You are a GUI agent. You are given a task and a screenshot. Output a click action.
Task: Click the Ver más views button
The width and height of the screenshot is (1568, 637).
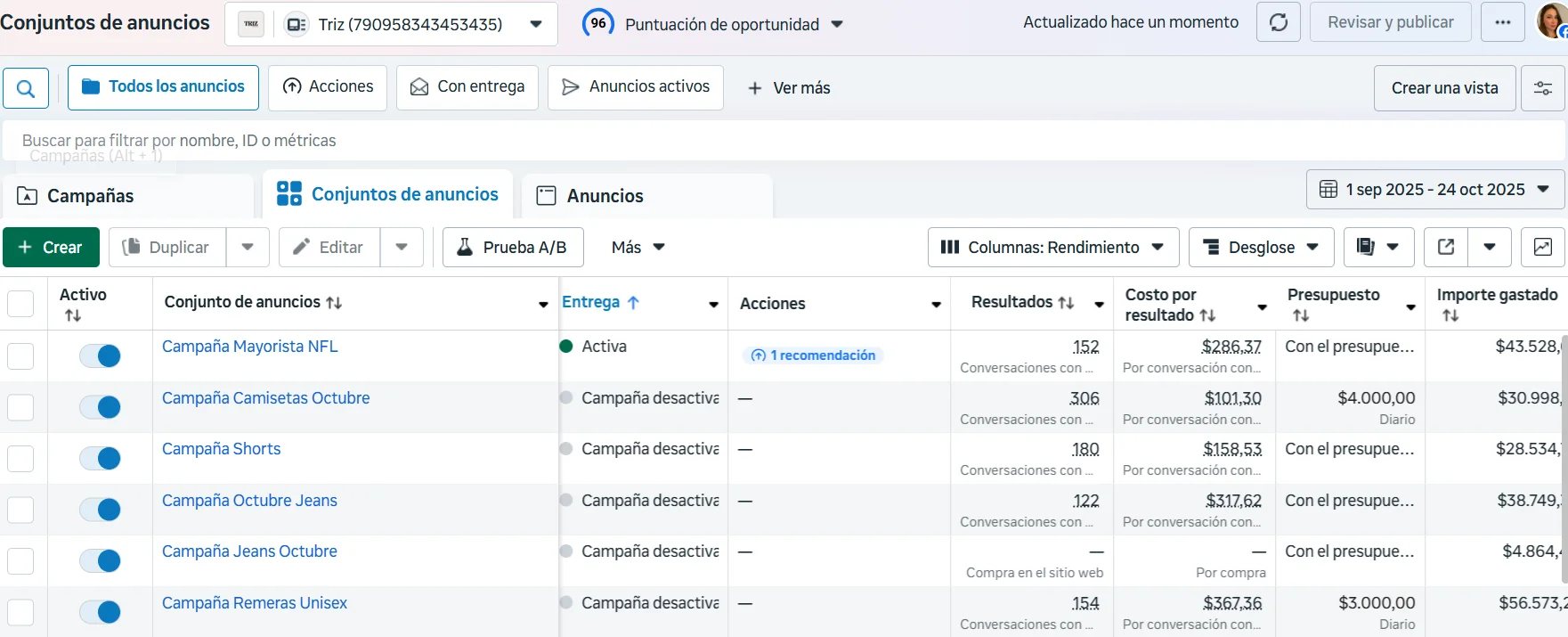pos(788,88)
